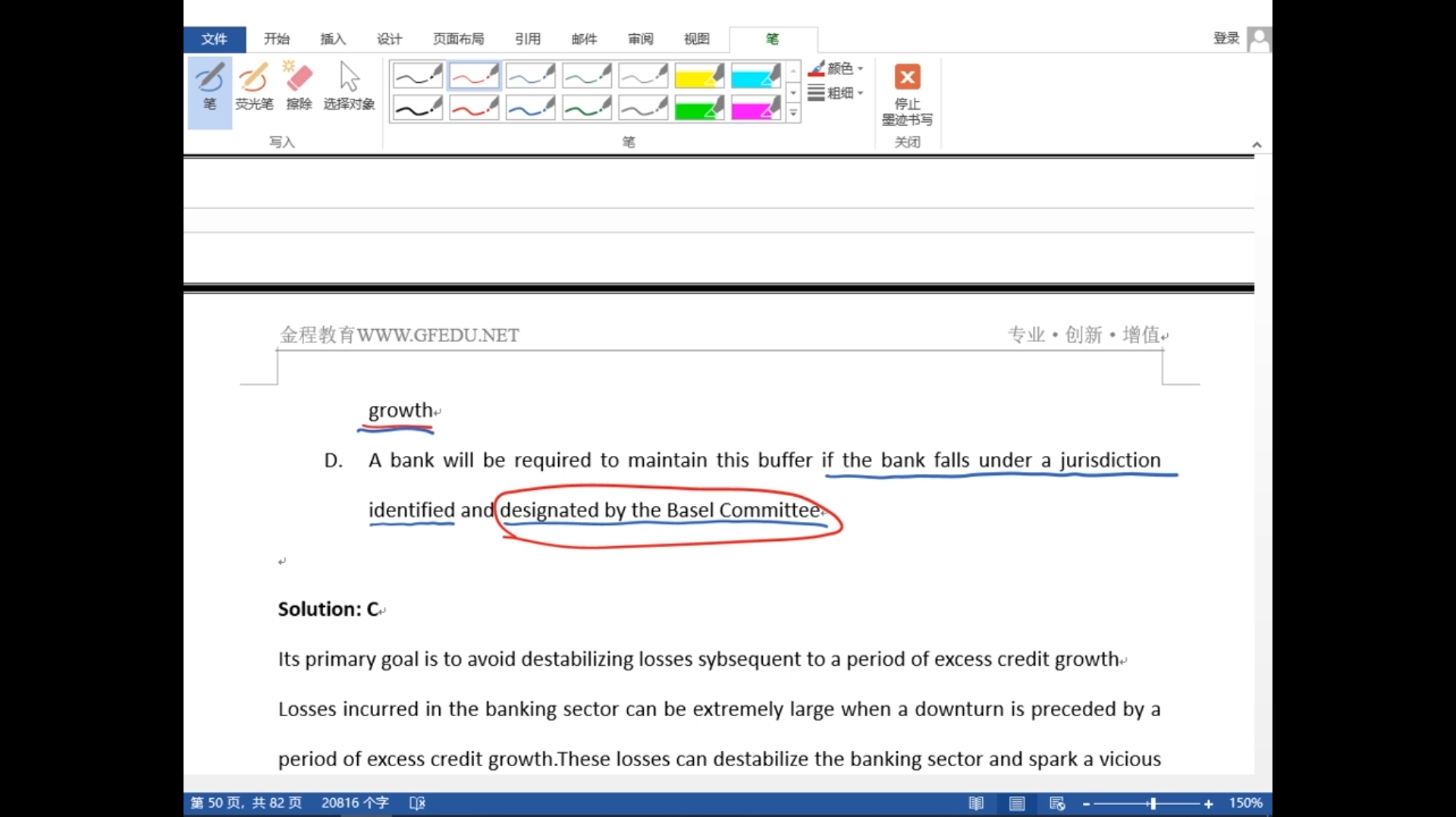Image resolution: width=1456 pixels, height=817 pixels.
Task: Click the Sign in (登录) link
Action: tap(1225, 39)
